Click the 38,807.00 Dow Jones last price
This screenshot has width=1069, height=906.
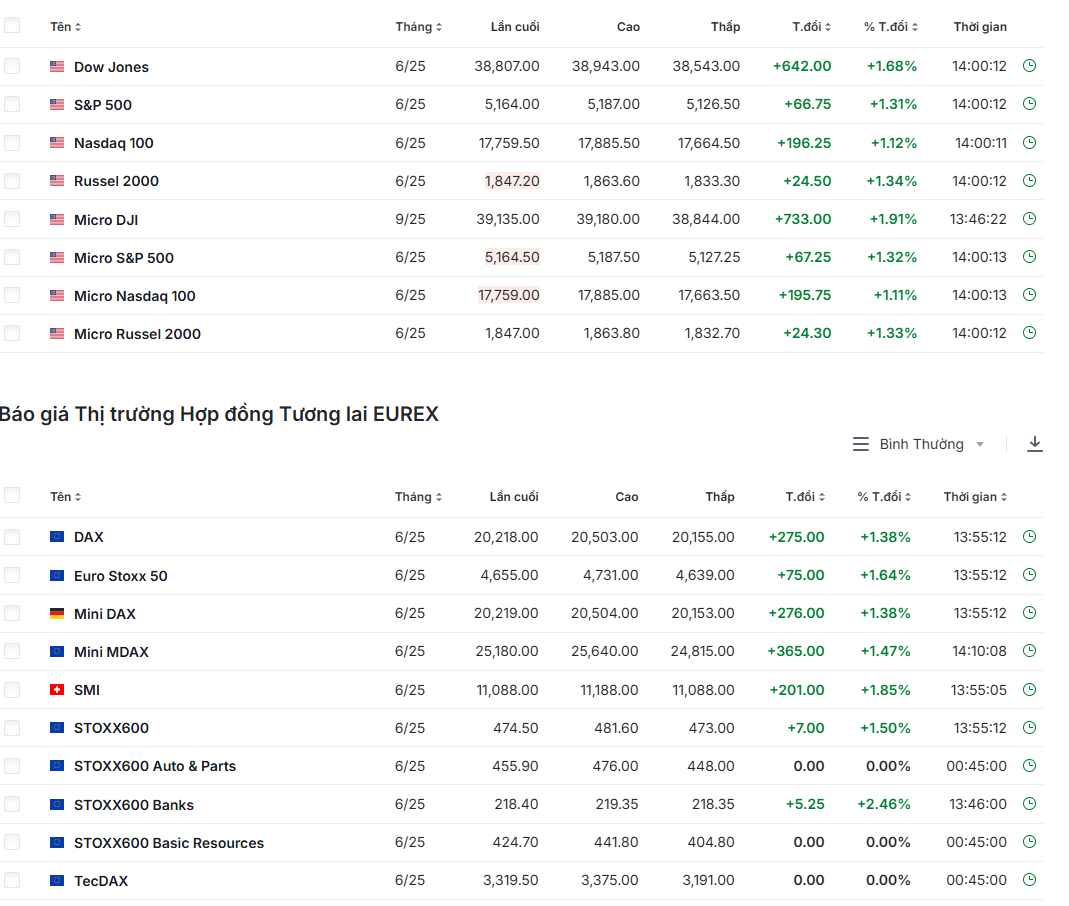(507, 66)
